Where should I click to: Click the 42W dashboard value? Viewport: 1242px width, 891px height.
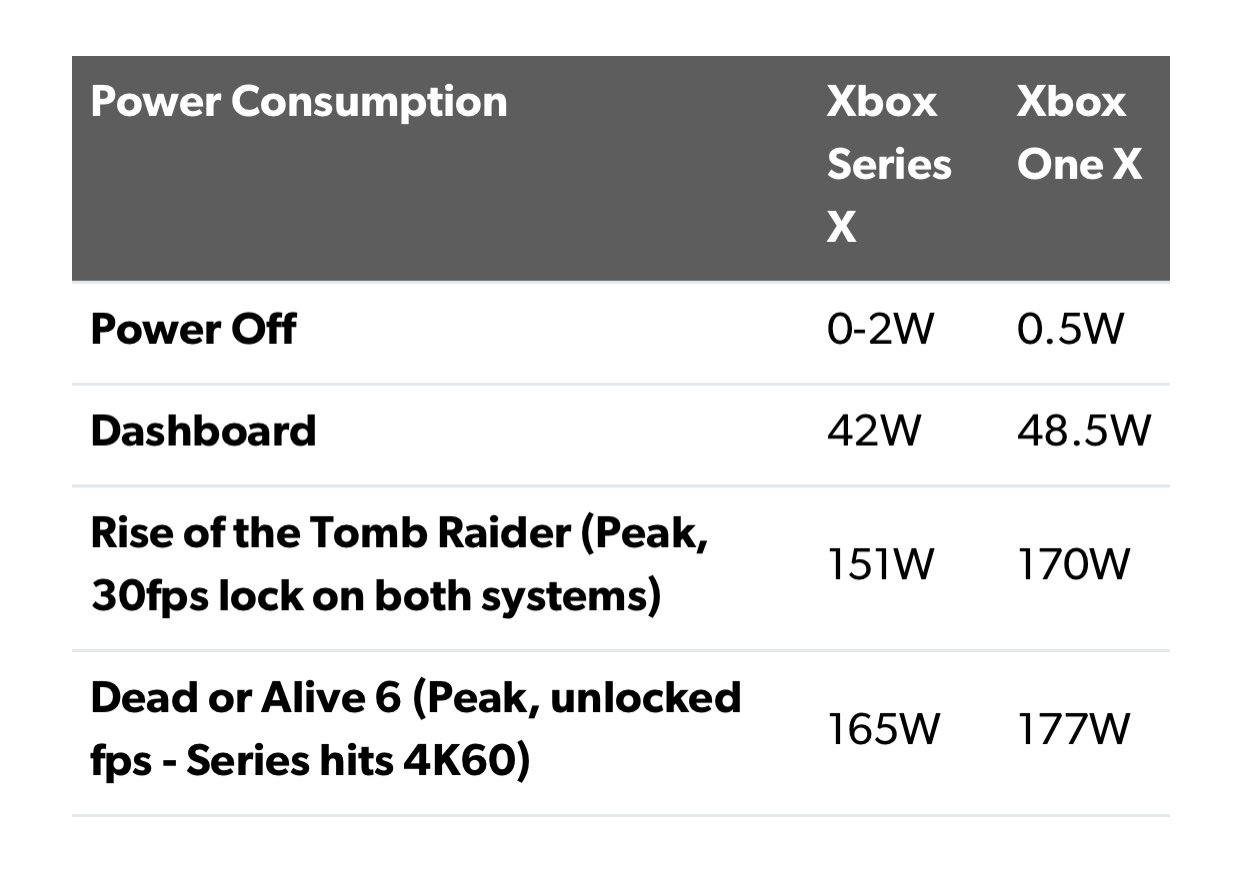coord(872,431)
